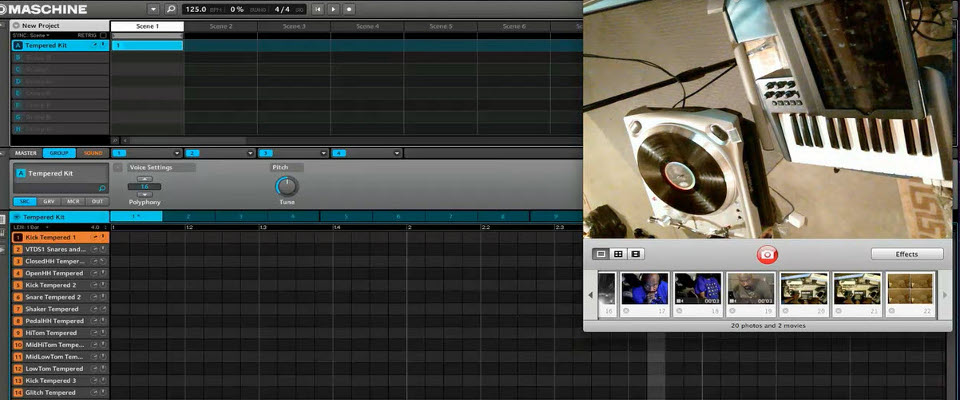Select VTDS1 Snares sound slot
Viewport: 960px width, 400px height.
pos(60,249)
